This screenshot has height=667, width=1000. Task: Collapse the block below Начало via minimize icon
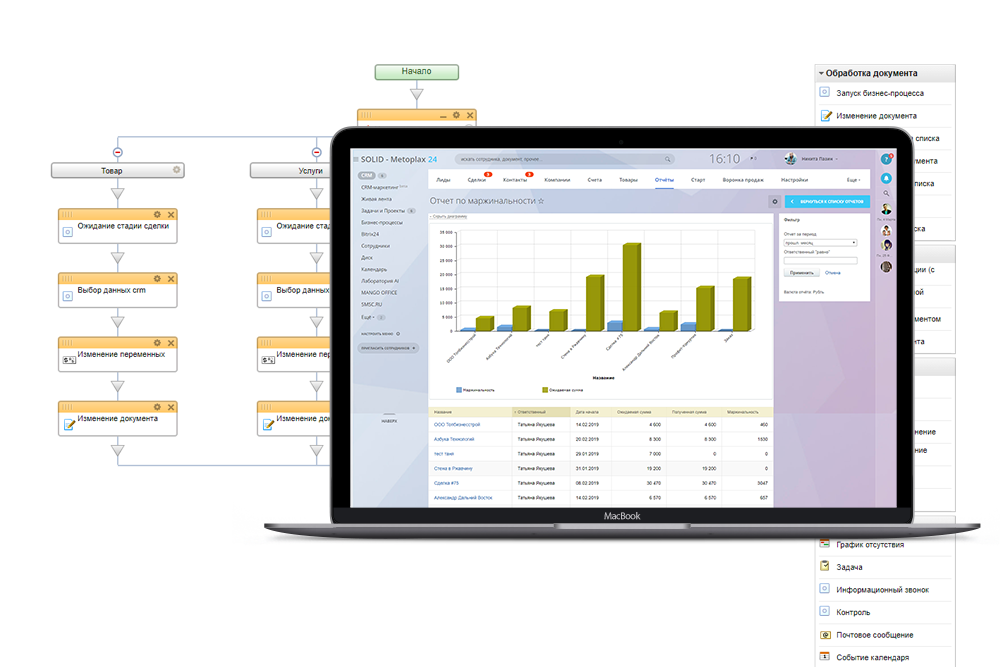[443, 116]
